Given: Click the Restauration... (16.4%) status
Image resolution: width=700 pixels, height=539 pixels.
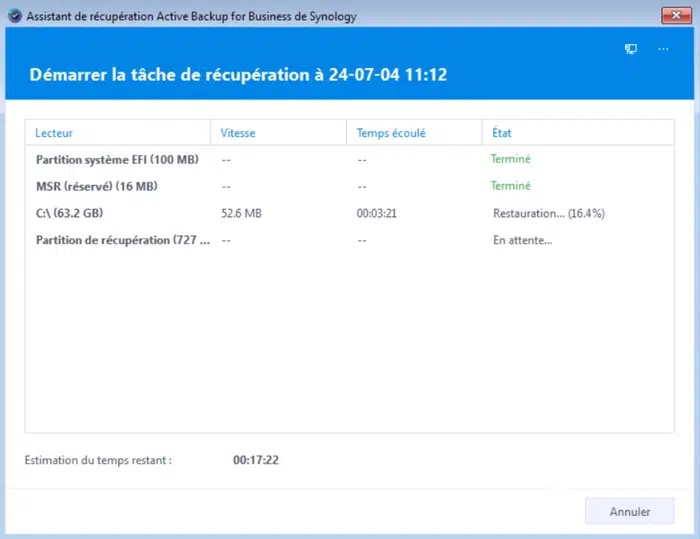Looking at the screenshot, I should click(549, 213).
